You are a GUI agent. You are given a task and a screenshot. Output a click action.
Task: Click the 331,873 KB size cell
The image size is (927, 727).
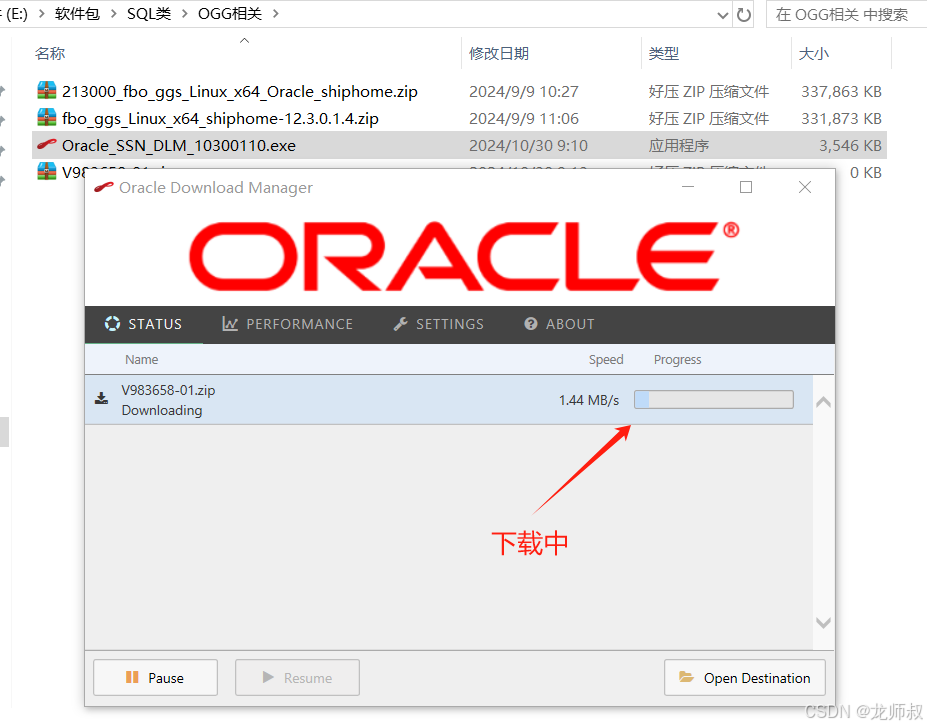coord(841,119)
